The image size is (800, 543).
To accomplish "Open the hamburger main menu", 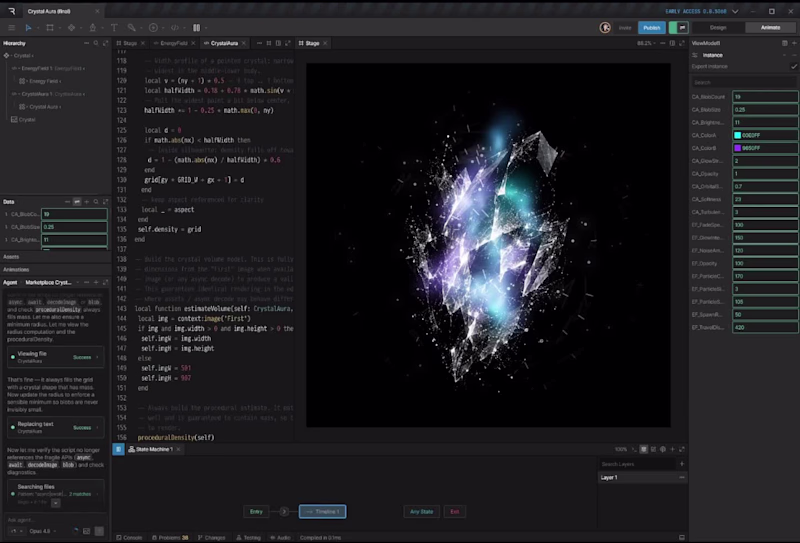I will click(11, 28).
